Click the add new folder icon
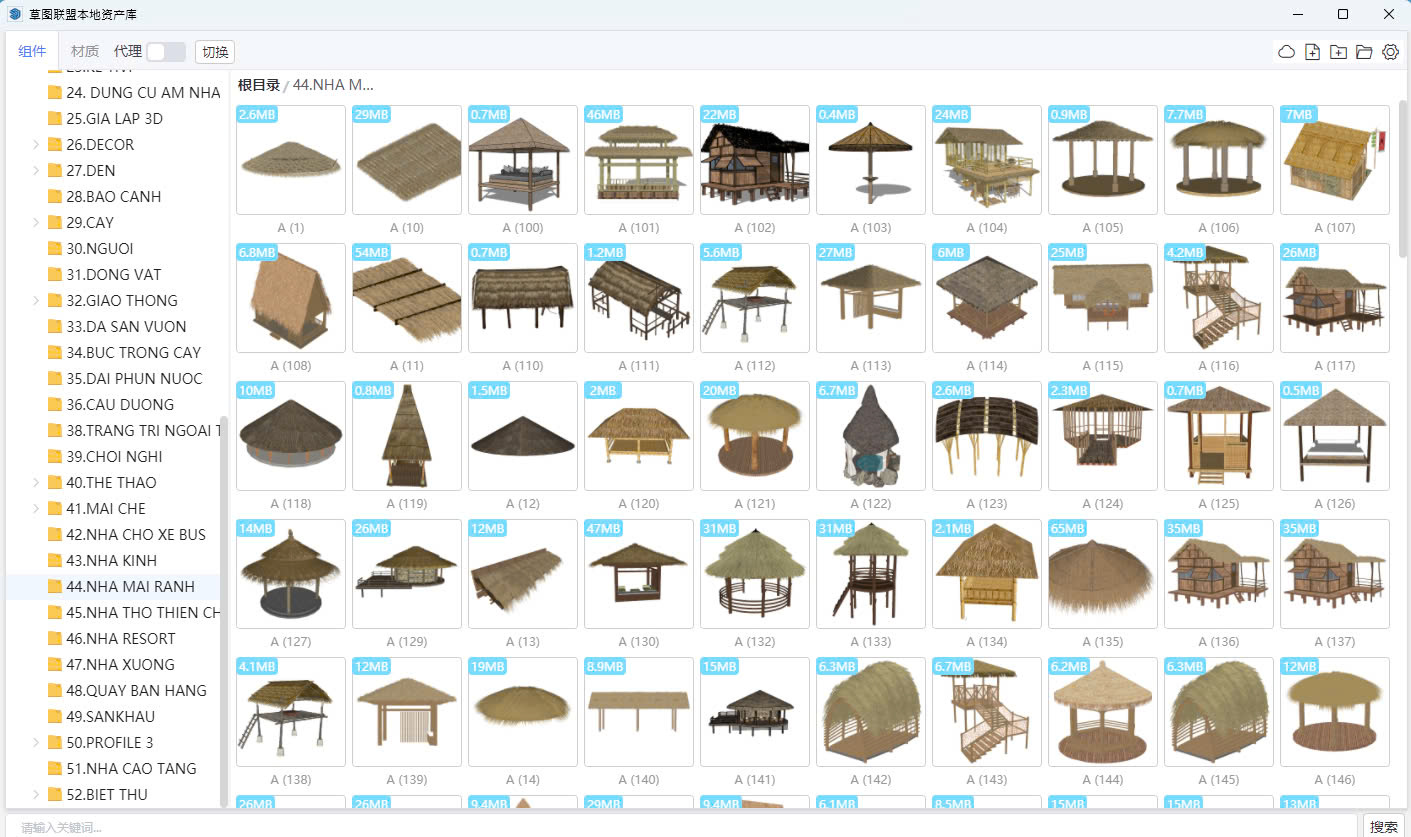 (x=1339, y=52)
